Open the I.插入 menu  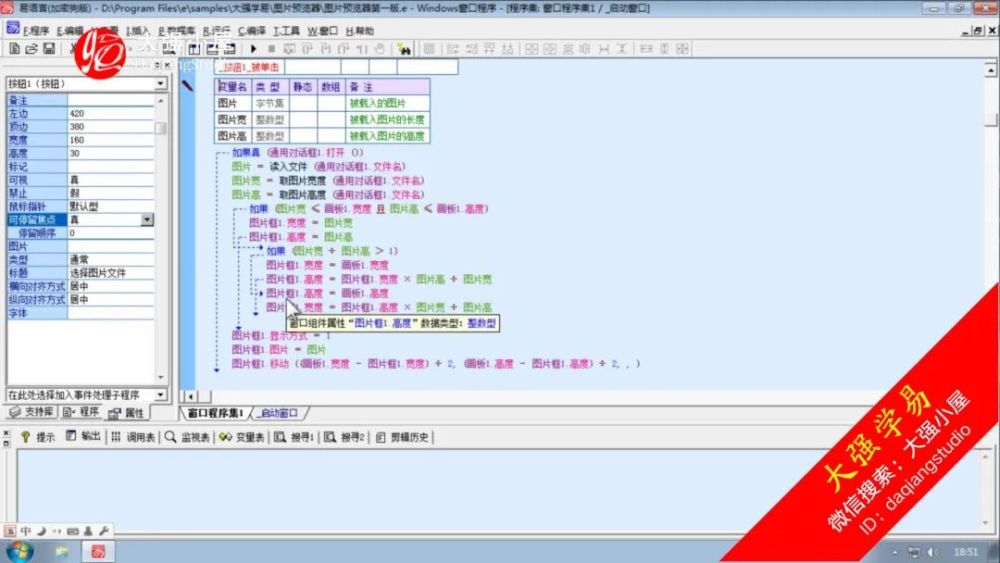pyautogui.click(x=138, y=31)
